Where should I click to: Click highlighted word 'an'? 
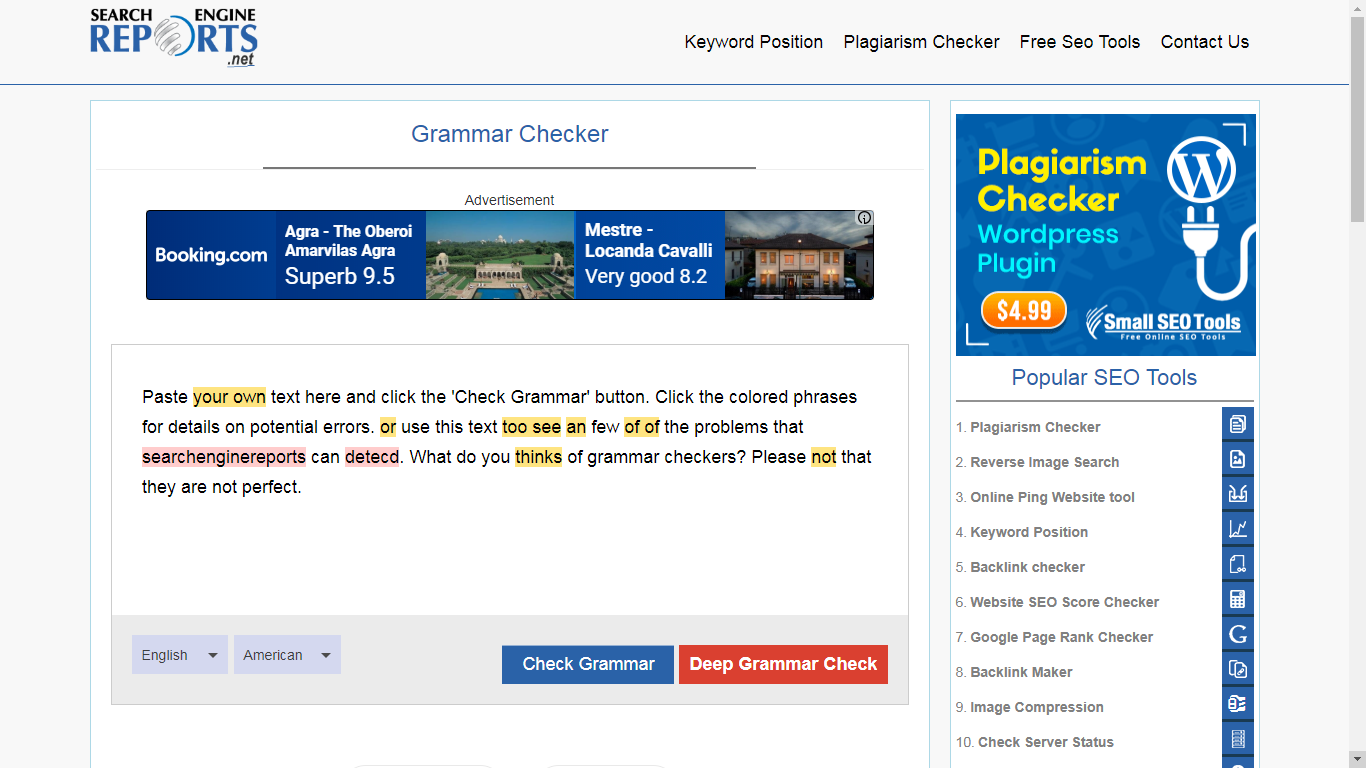tap(576, 427)
